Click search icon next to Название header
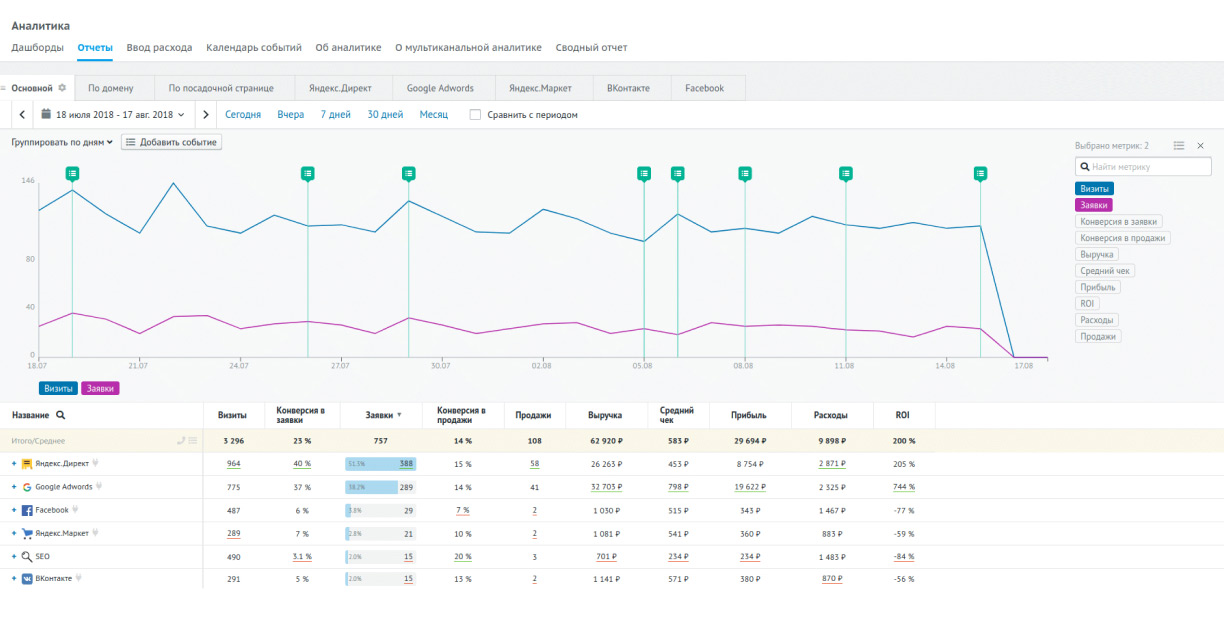Image resolution: width=1224 pixels, height=617 pixels. (x=61, y=415)
